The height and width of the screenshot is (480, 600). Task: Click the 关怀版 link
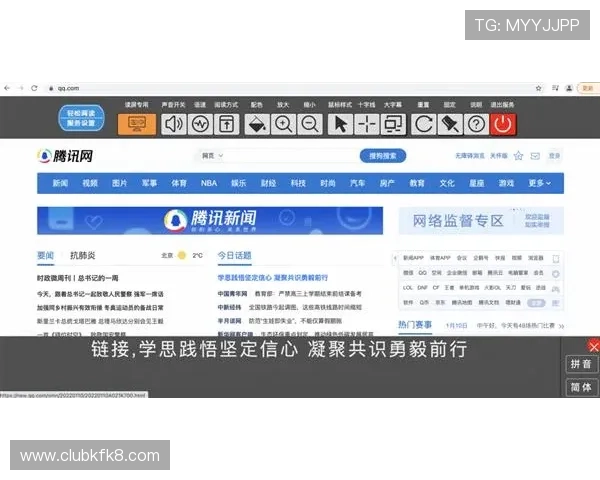tap(499, 156)
